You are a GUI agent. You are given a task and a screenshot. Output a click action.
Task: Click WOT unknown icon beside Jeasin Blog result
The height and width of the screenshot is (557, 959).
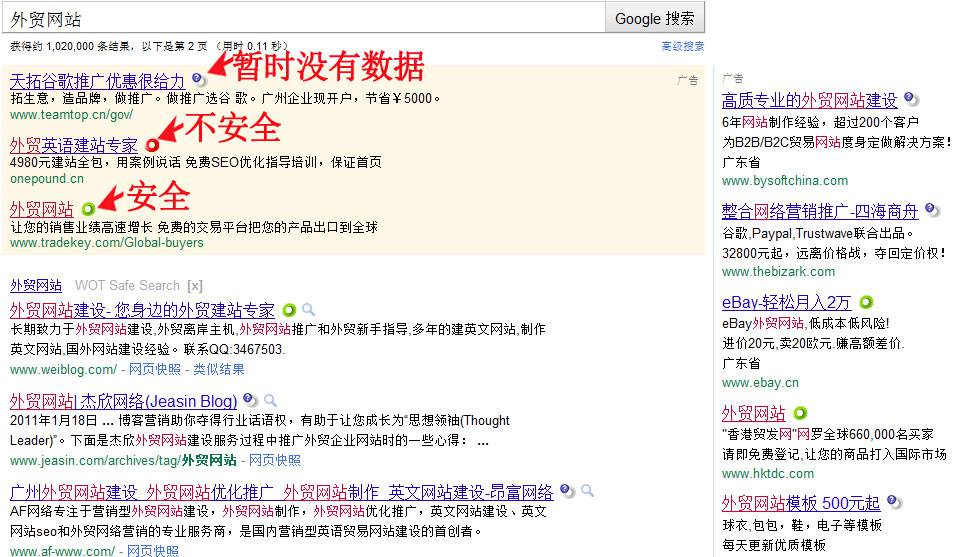[250, 399]
